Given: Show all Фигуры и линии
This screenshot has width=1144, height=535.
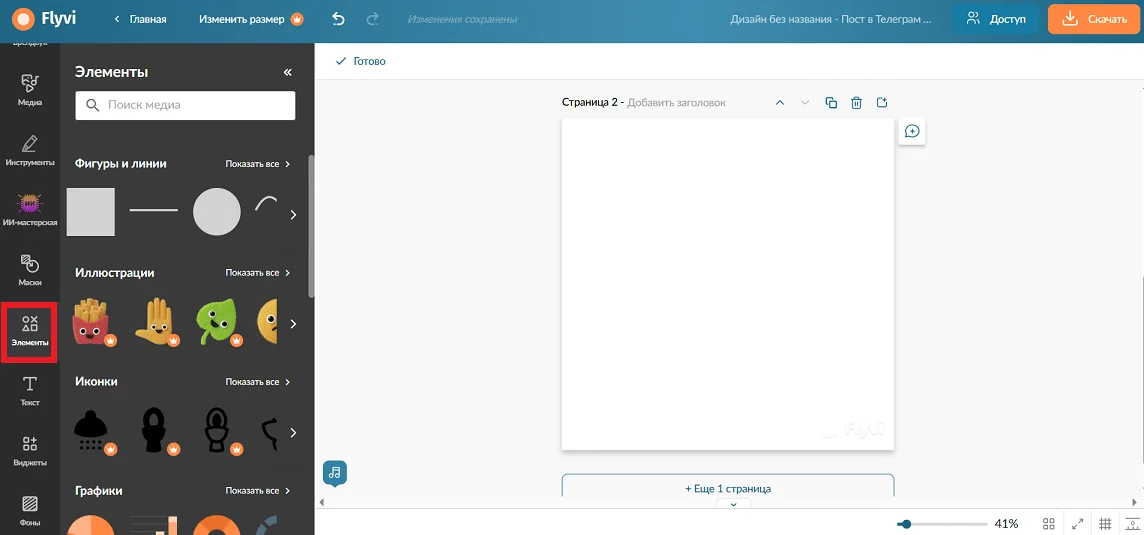Looking at the screenshot, I should (x=258, y=164).
